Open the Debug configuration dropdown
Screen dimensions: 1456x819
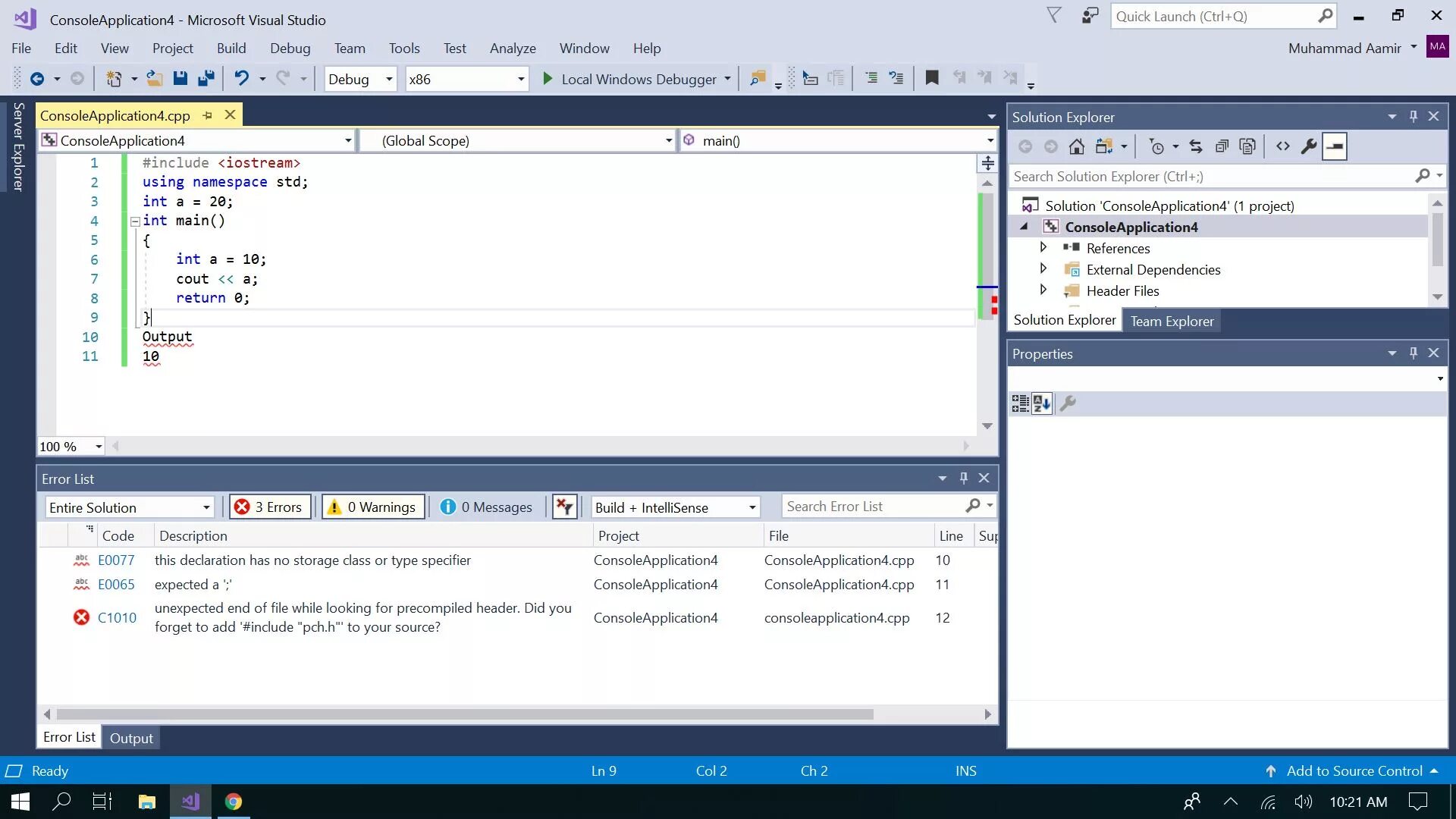point(360,79)
